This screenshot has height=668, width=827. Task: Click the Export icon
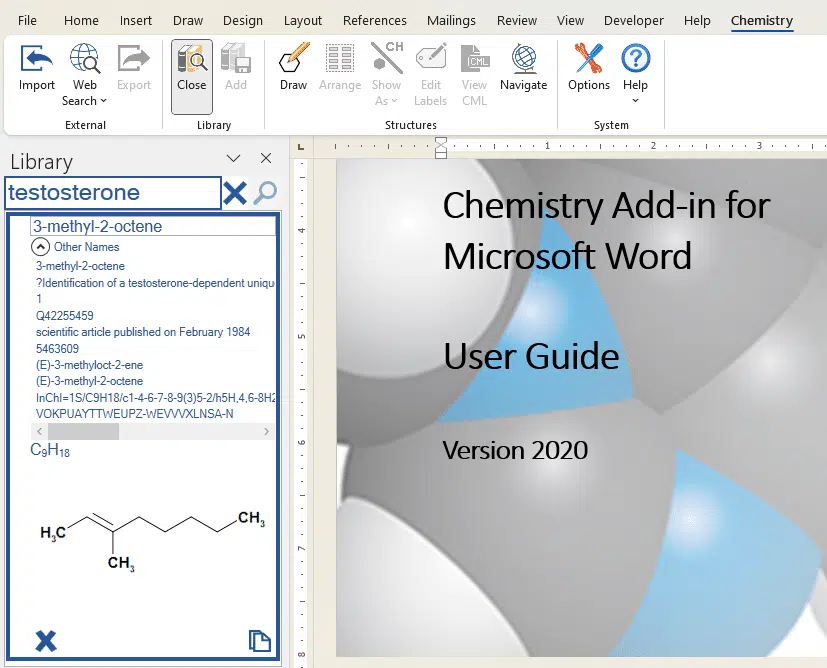tap(133, 58)
